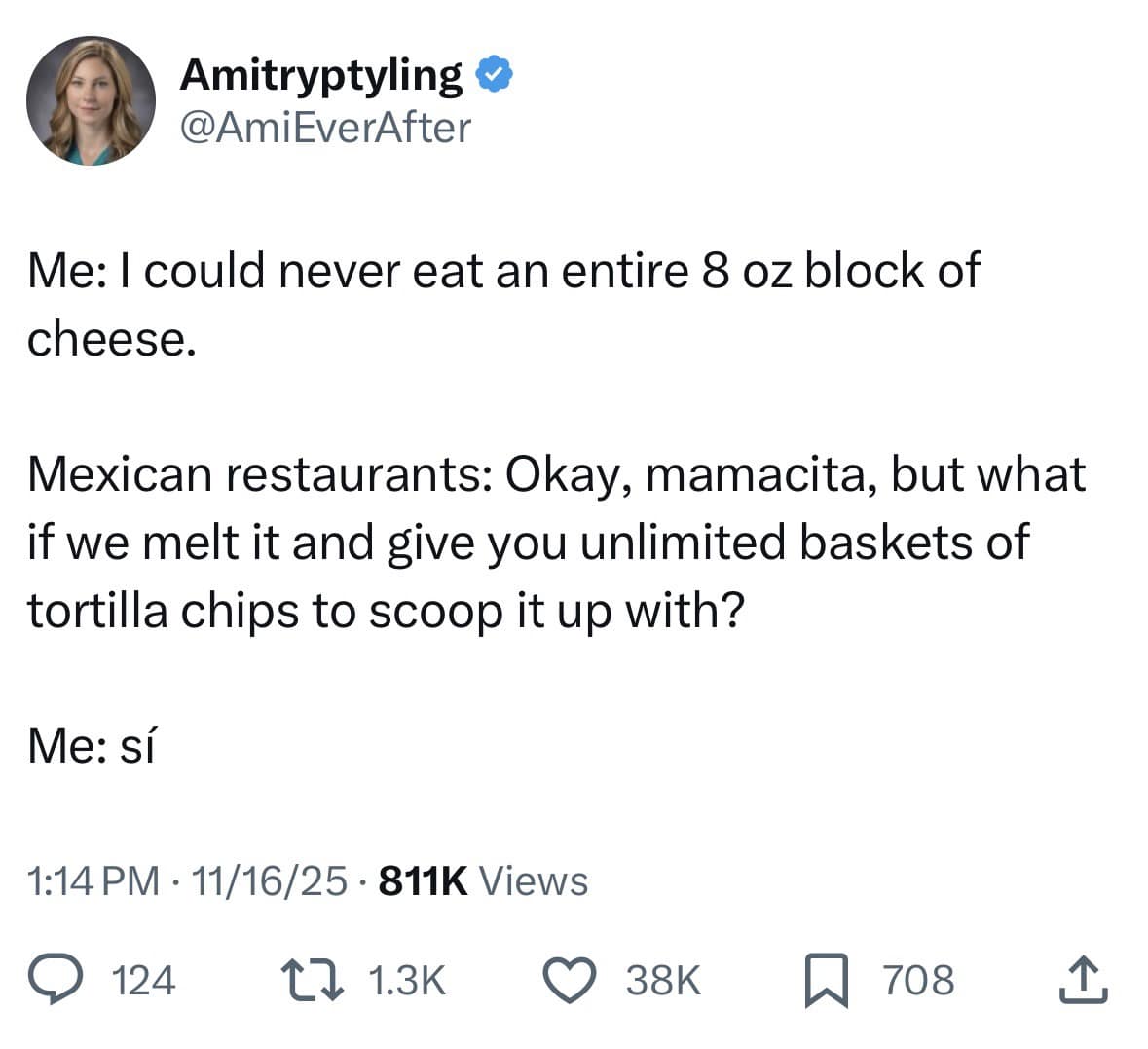
Task: Visit the @AmiEverAfter handle
Action: coord(324,126)
